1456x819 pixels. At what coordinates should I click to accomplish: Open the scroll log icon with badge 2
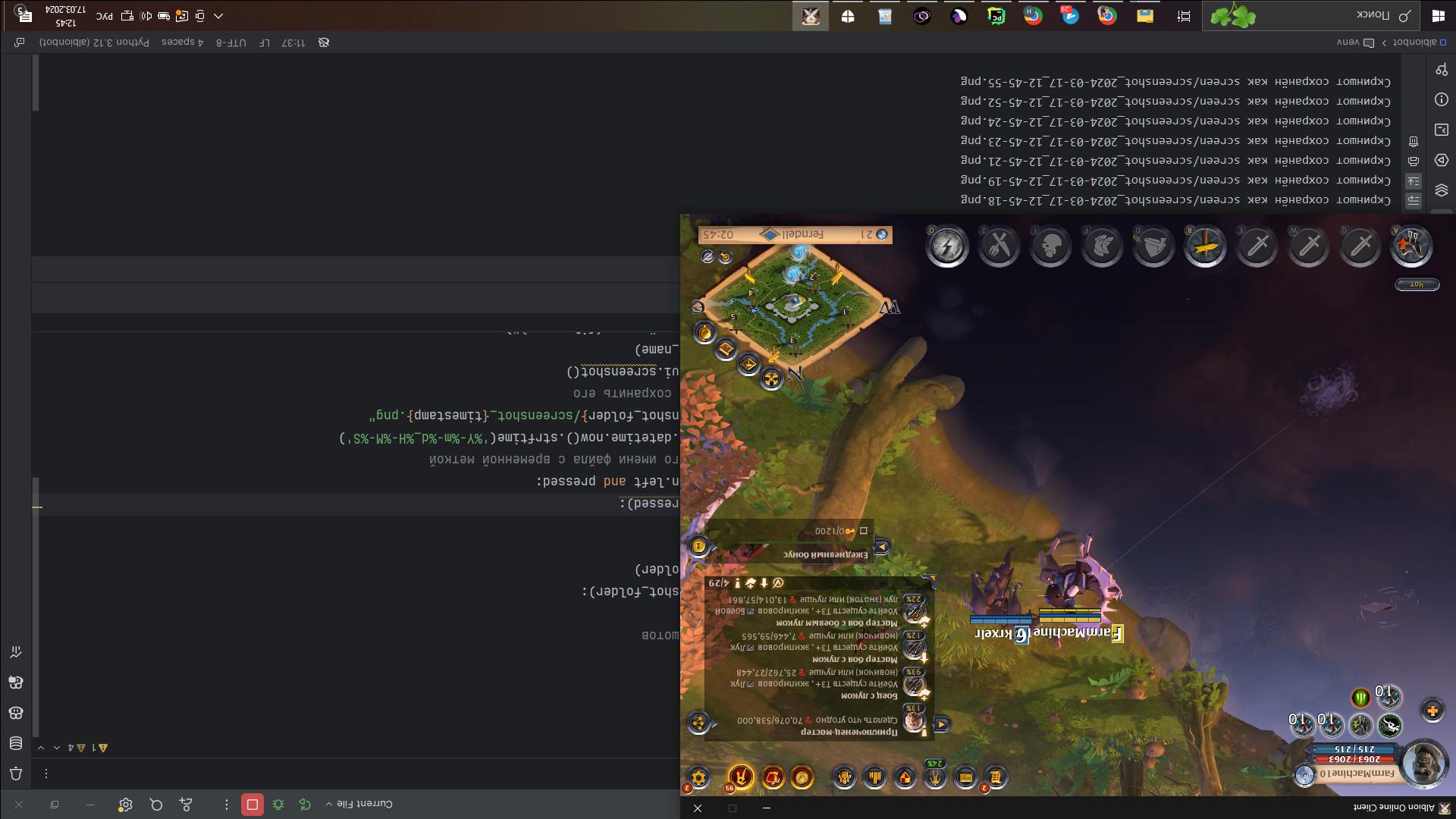[995, 777]
